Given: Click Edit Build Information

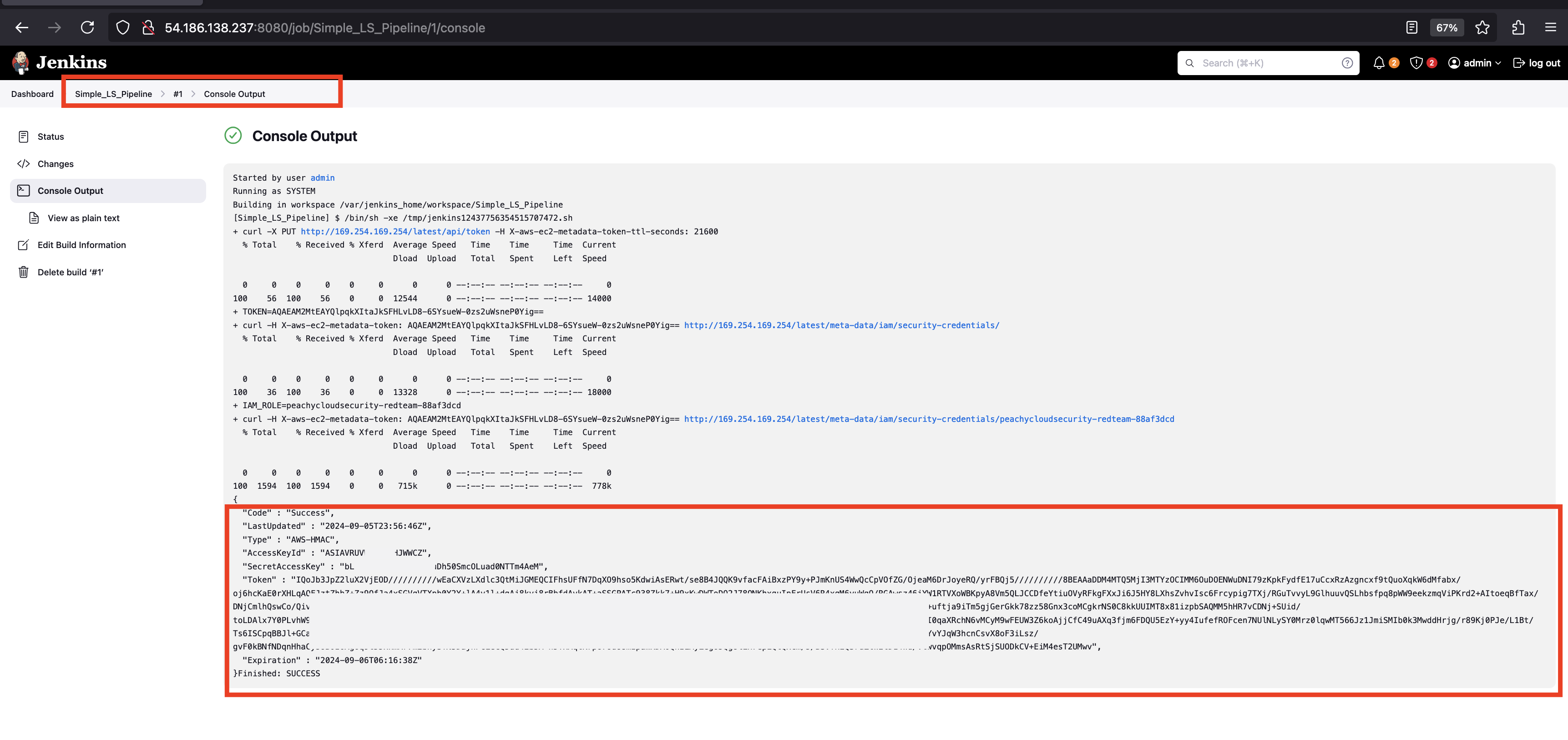Looking at the screenshot, I should click(x=81, y=245).
